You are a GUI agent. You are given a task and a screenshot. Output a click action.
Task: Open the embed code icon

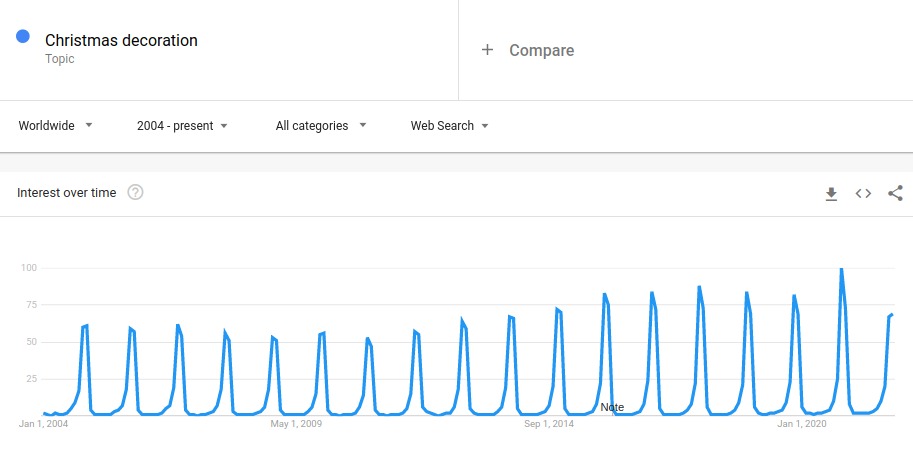(863, 193)
